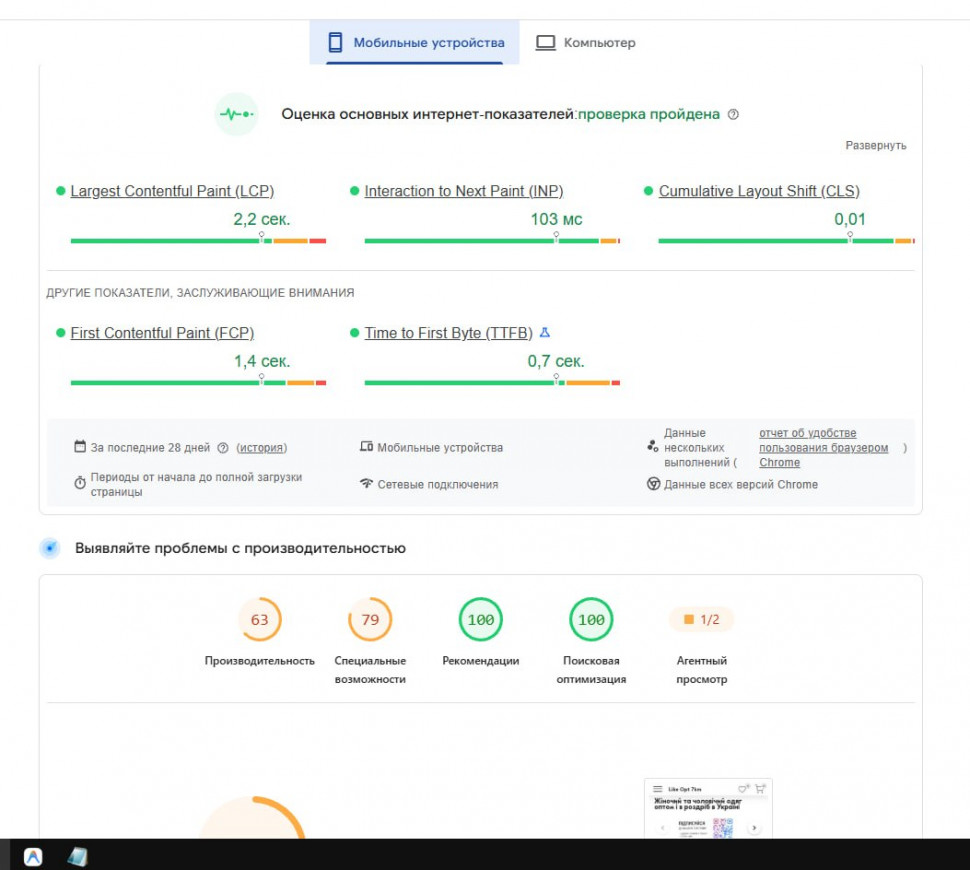Viewport: 970px width, 870px height.
Task: Click the CLS value 0,01
Action: (x=849, y=219)
